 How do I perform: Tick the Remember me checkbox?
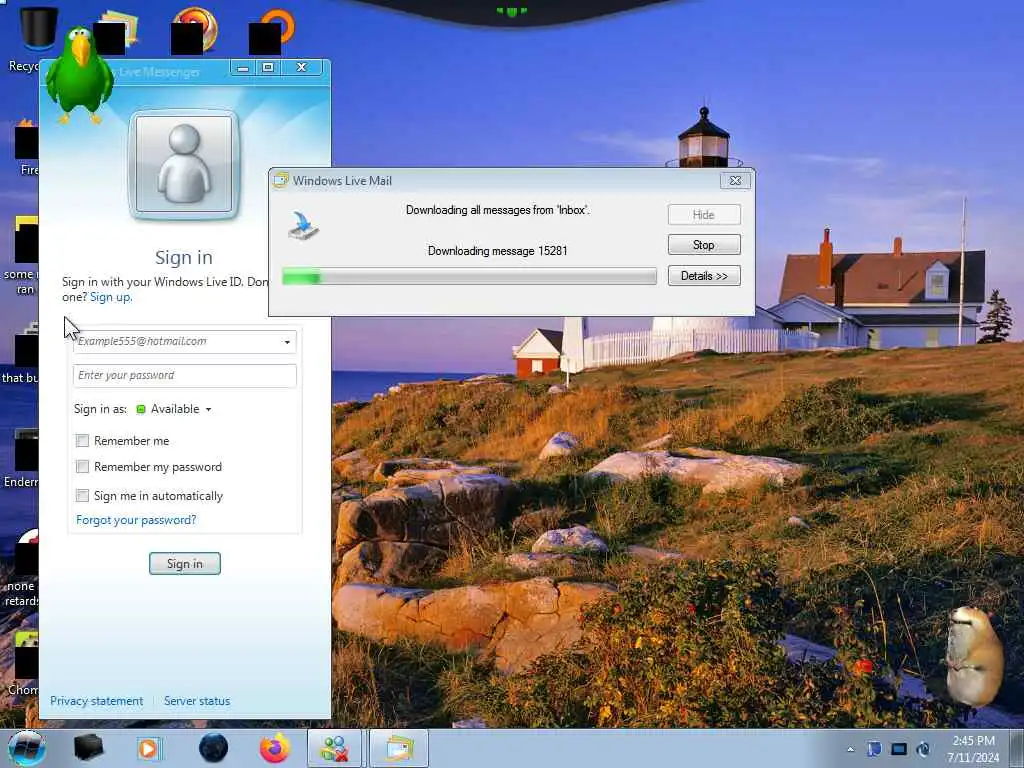[82, 441]
